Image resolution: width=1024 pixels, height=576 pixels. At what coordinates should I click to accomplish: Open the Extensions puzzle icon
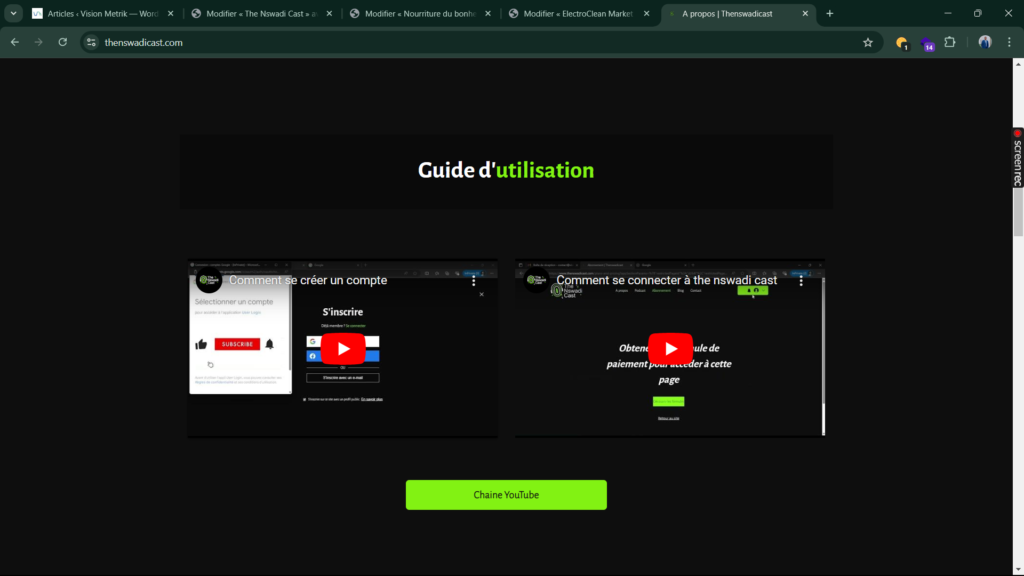pyautogui.click(x=950, y=42)
